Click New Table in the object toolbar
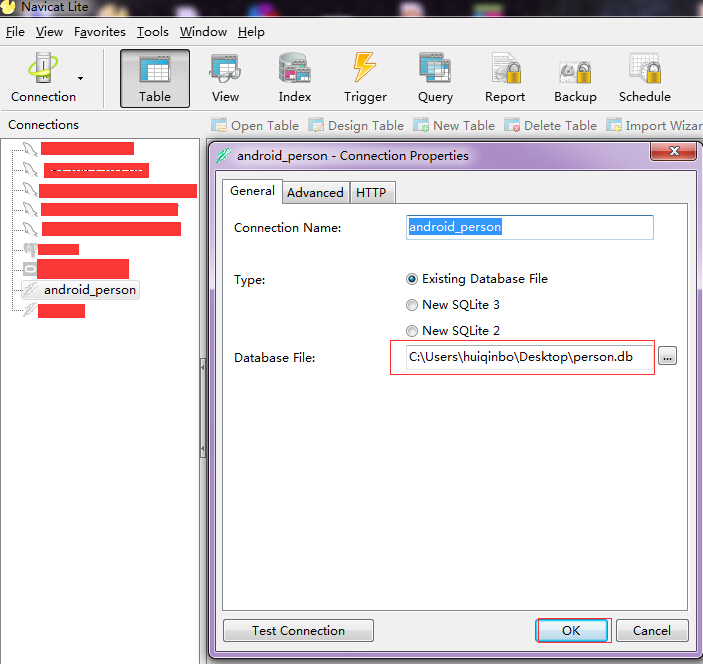The width and height of the screenshot is (703, 664). click(454, 126)
